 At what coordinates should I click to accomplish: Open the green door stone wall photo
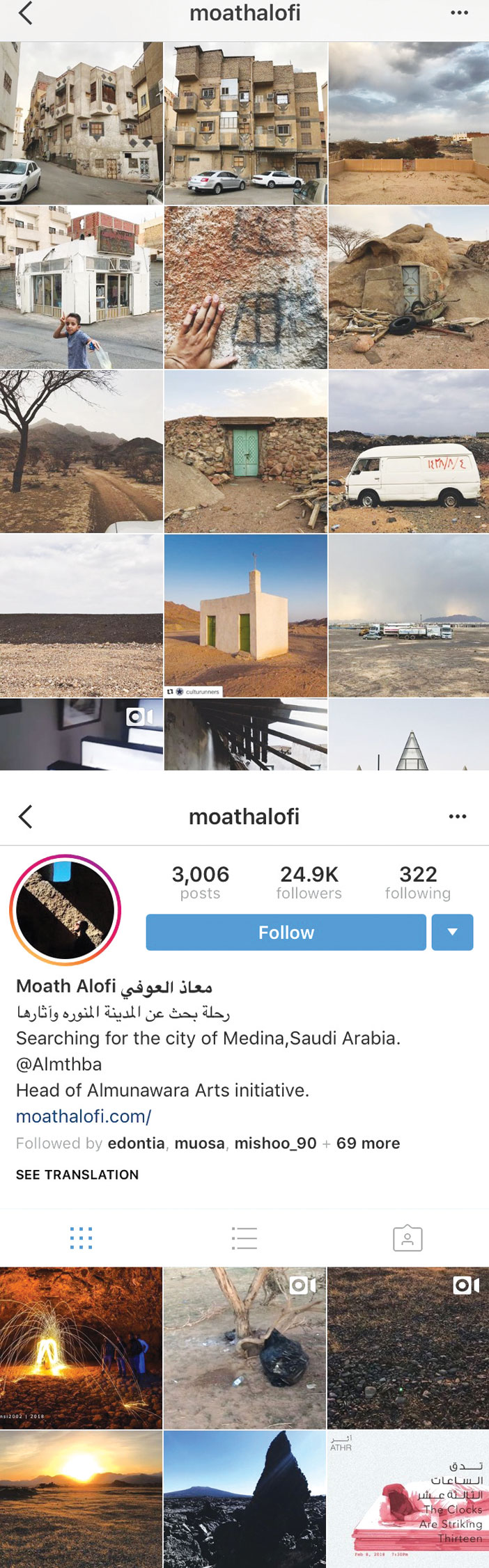pyautogui.click(x=245, y=452)
